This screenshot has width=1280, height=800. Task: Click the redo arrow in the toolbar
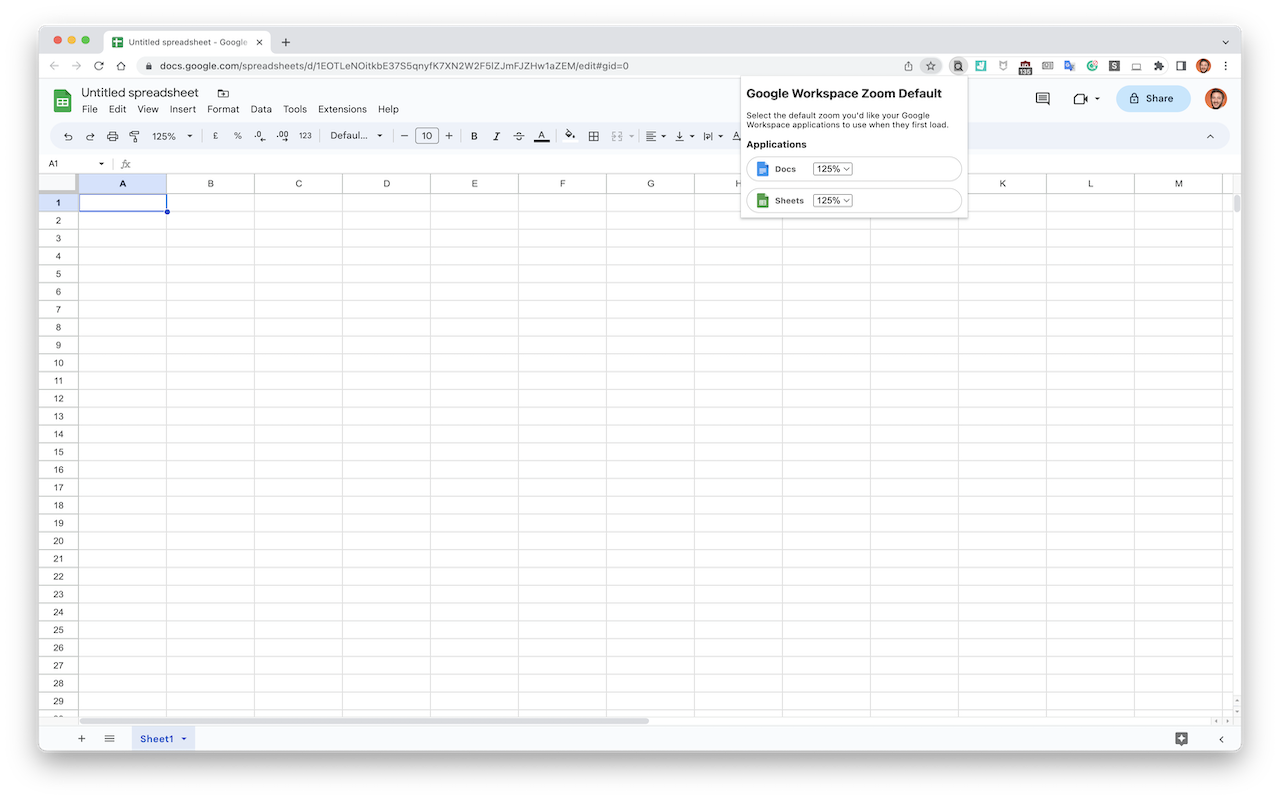(x=90, y=136)
